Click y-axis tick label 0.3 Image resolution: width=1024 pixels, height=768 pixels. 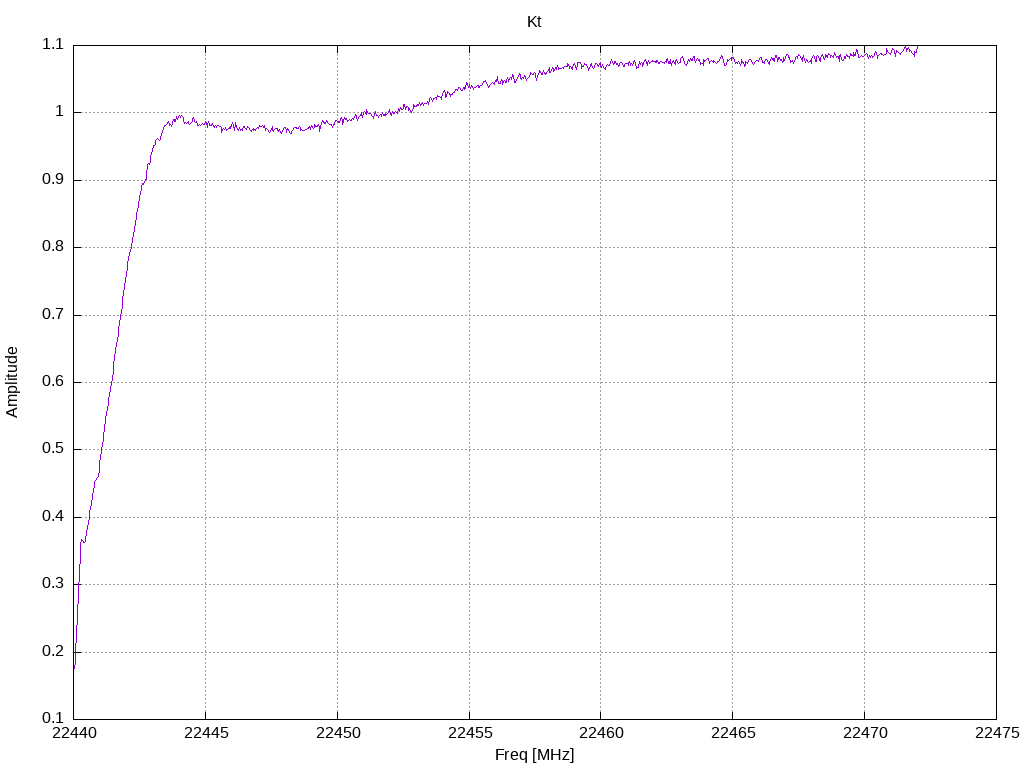(x=53, y=583)
